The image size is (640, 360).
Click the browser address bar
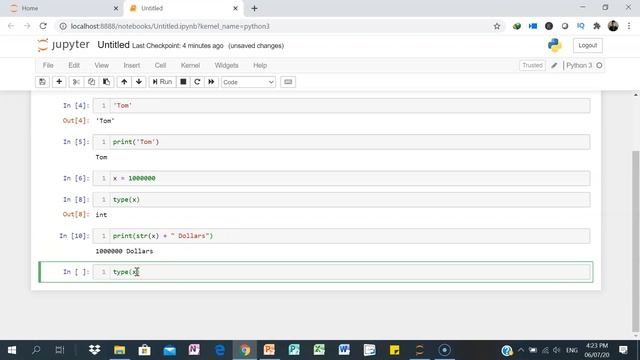coord(278,26)
